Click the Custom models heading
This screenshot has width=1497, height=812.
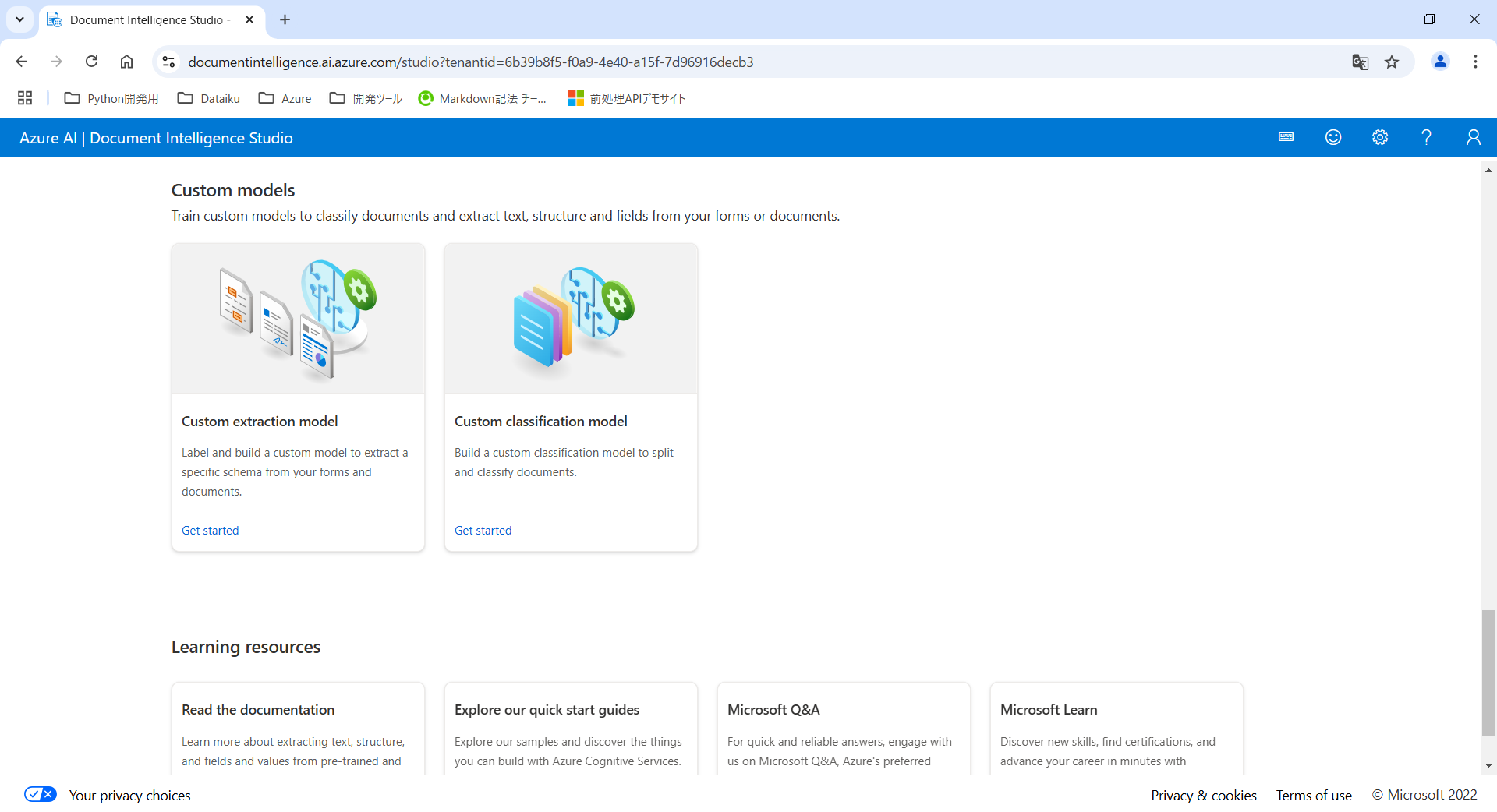(x=233, y=190)
